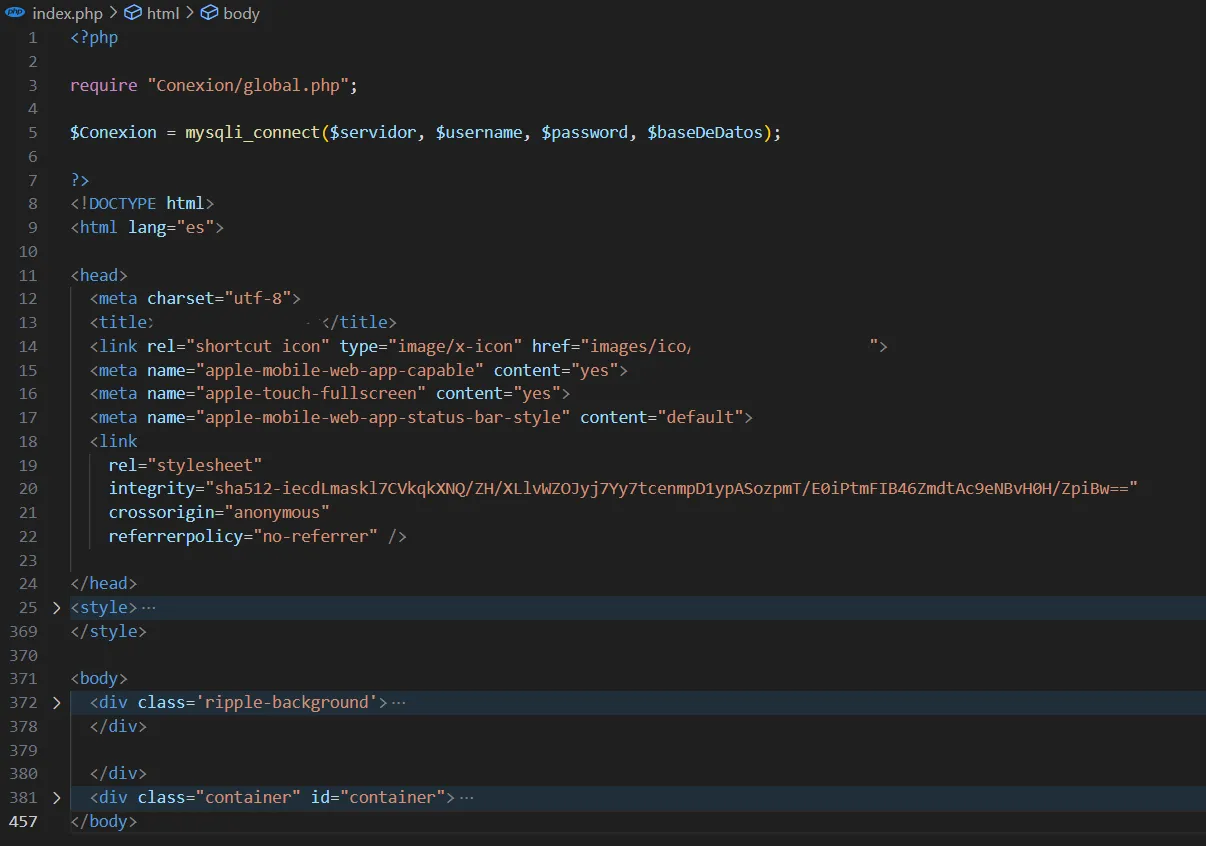Click referrerpolicy="no-referrer" attribute
The width and height of the screenshot is (1206, 846).
pyautogui.click(x=243, y=536)
